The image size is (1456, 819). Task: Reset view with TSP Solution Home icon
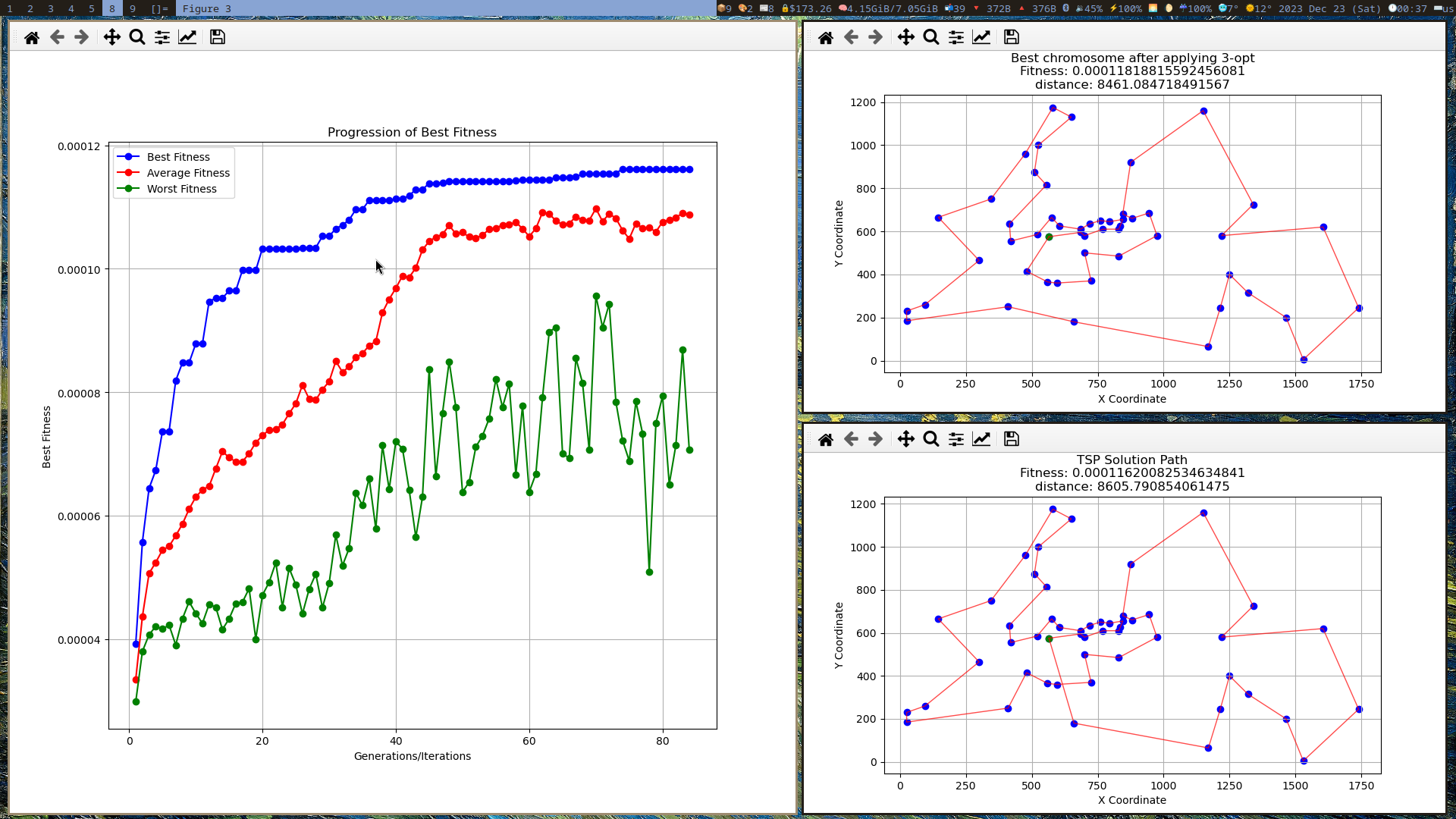[826, 439]
